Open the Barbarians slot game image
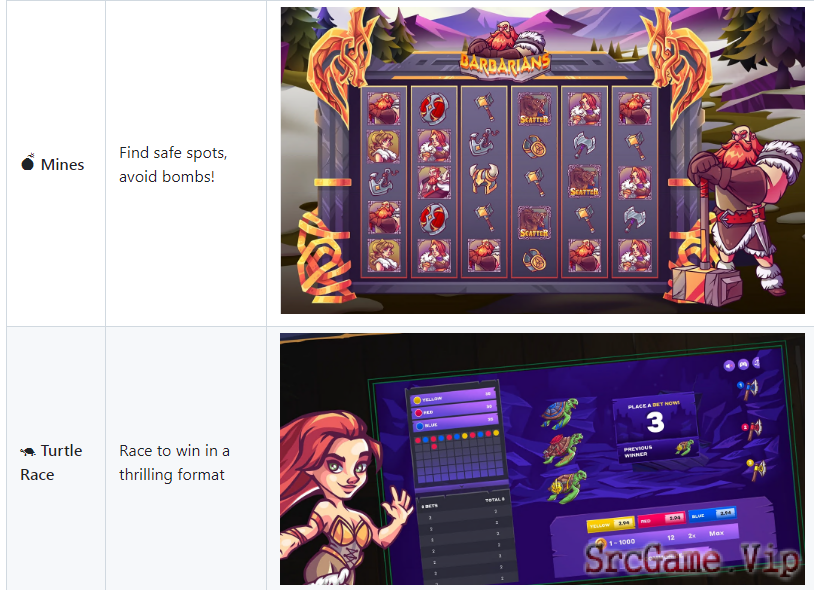The width and height of the screenshot is (814, 590). coord(542,160)
